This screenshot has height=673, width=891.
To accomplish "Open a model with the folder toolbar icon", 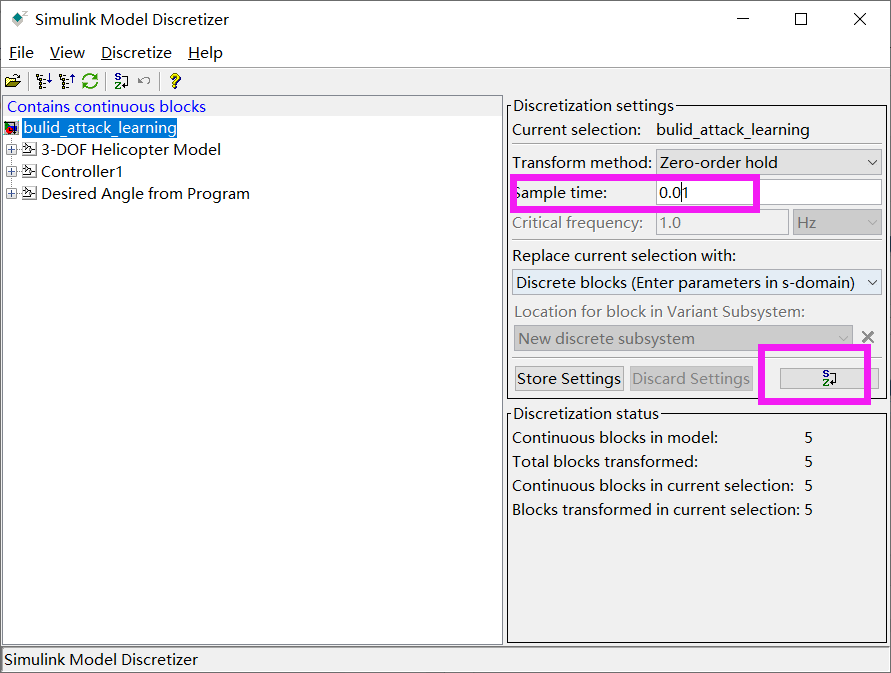I will 13,81.
